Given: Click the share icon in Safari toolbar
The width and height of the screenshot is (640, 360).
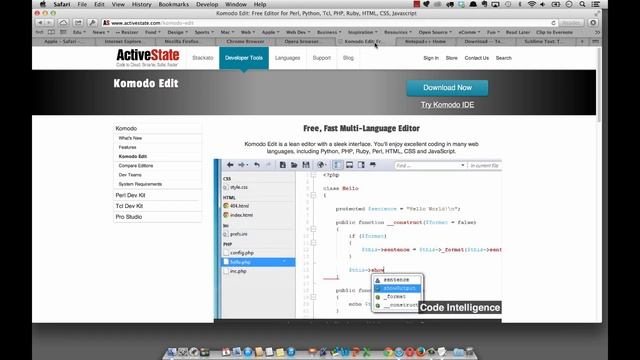Looking at the screenshot, I should (x=78, y=23).
